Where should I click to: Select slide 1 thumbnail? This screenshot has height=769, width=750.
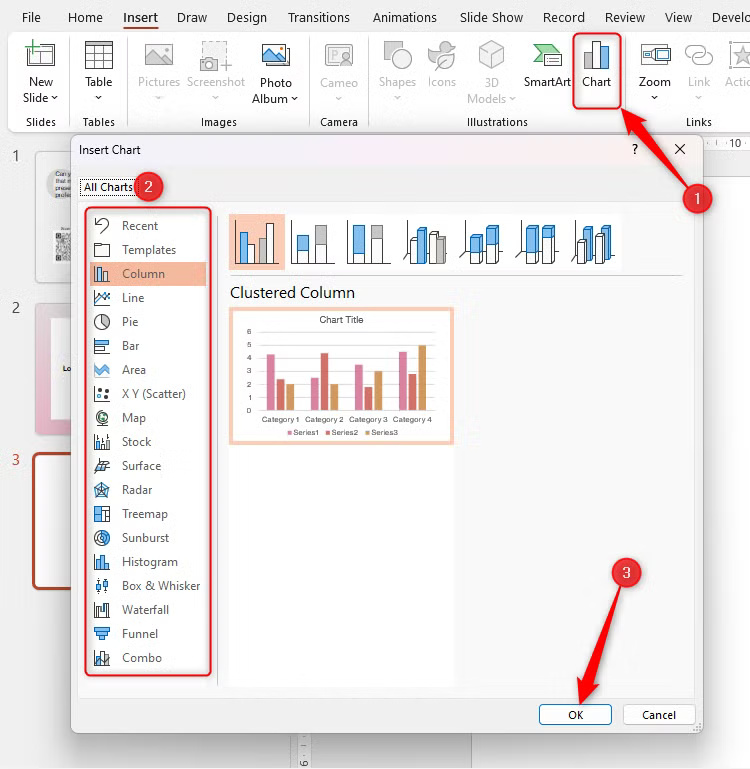(x=53, y=217)
